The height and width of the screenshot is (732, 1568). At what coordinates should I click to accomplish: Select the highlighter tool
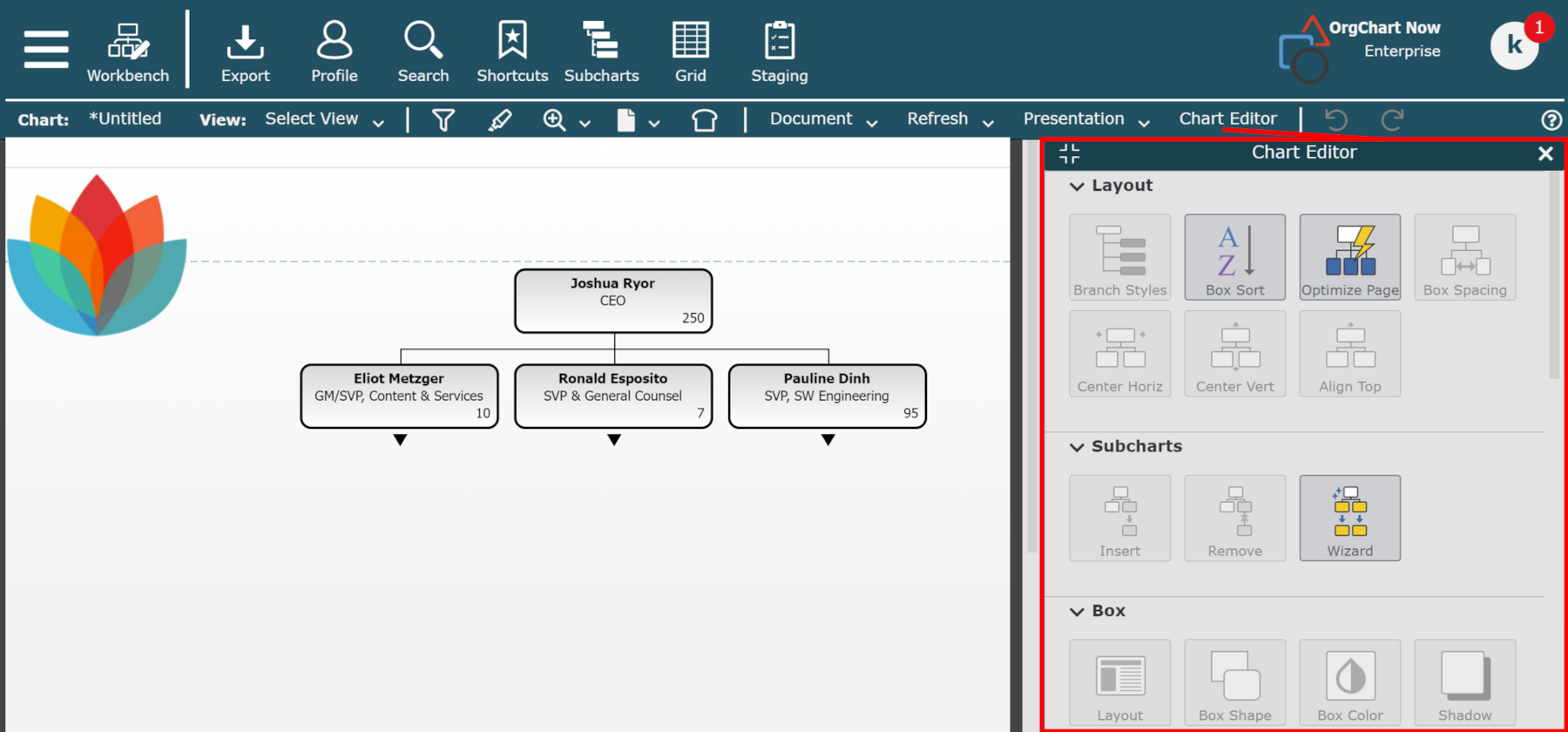pos(500,119)
